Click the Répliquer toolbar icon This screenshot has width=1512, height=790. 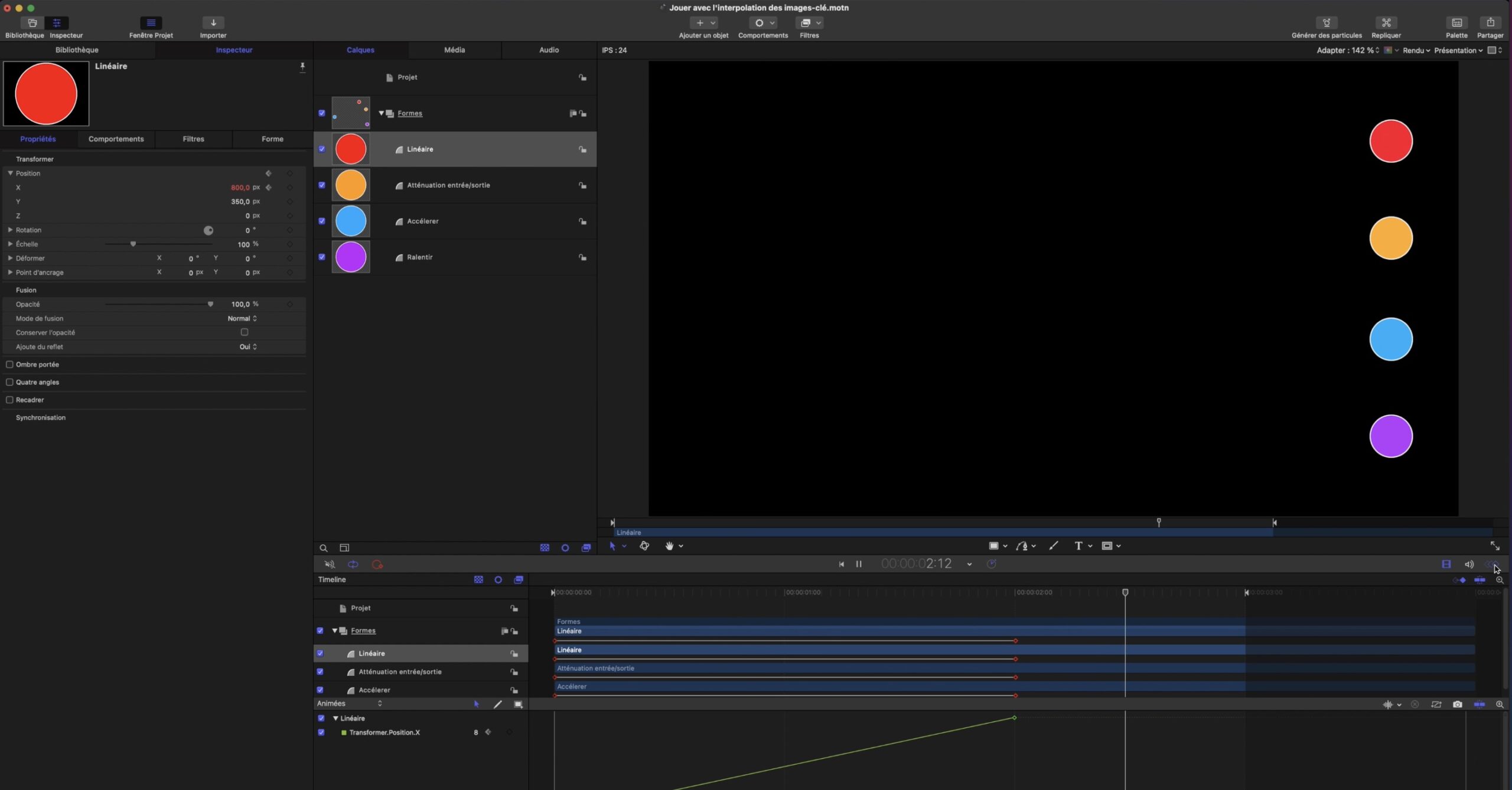pos(1386,23)
